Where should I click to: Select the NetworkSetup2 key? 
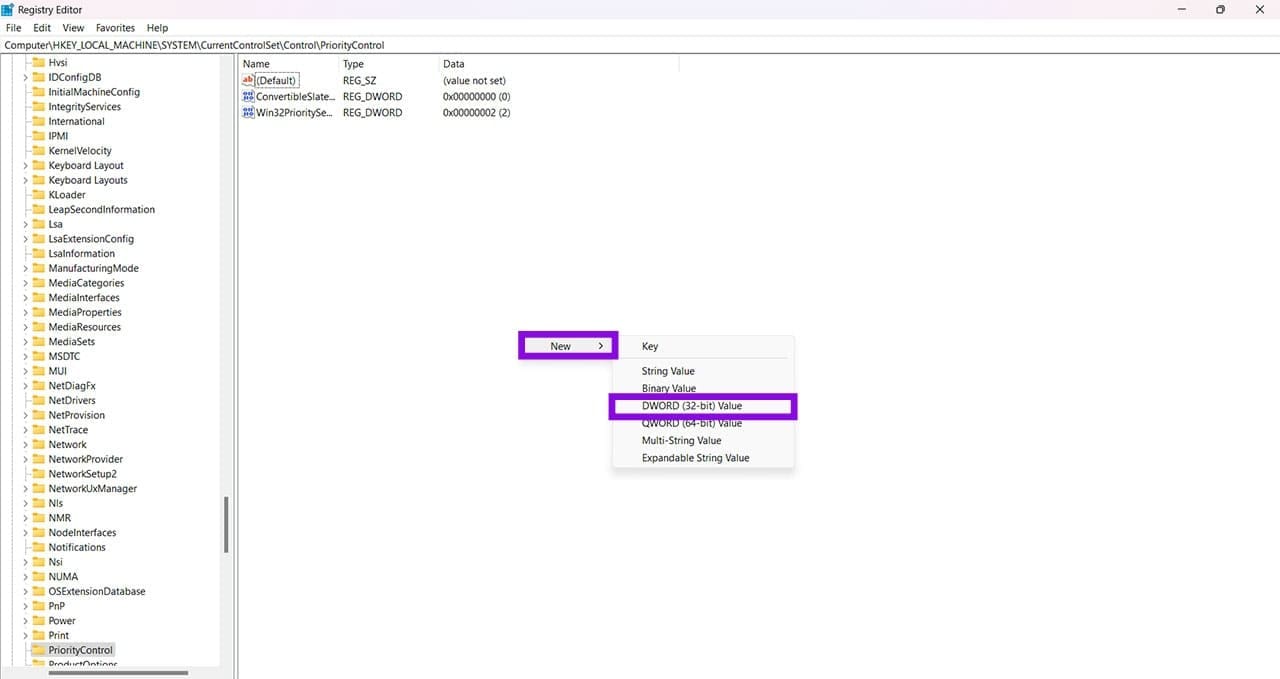pyautogui.click(x=82, y=474)
